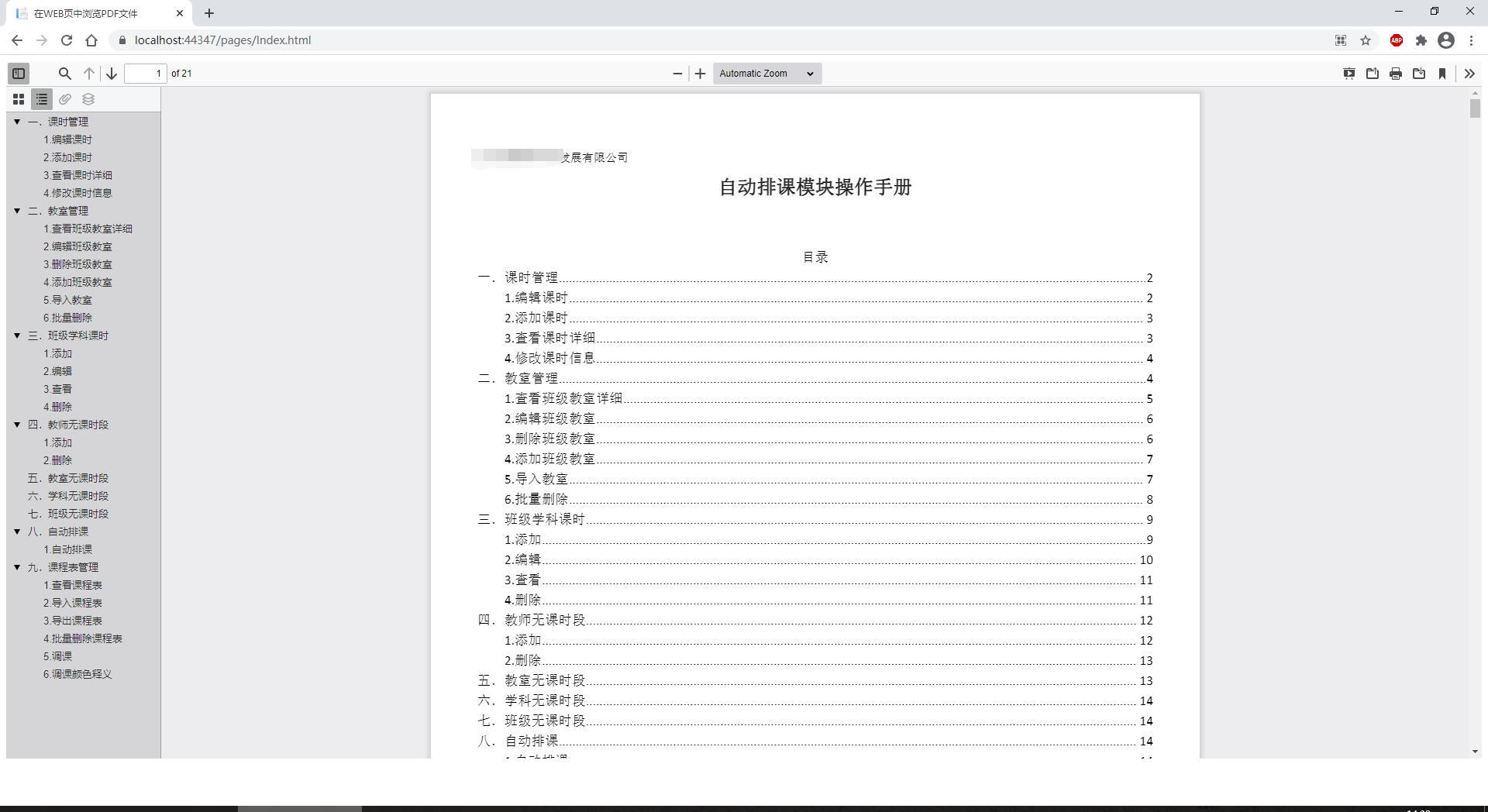Open outline item 3.删除班级教室
The height and width of the screenshot is (812, 1488).
click(x=77, y=264)
